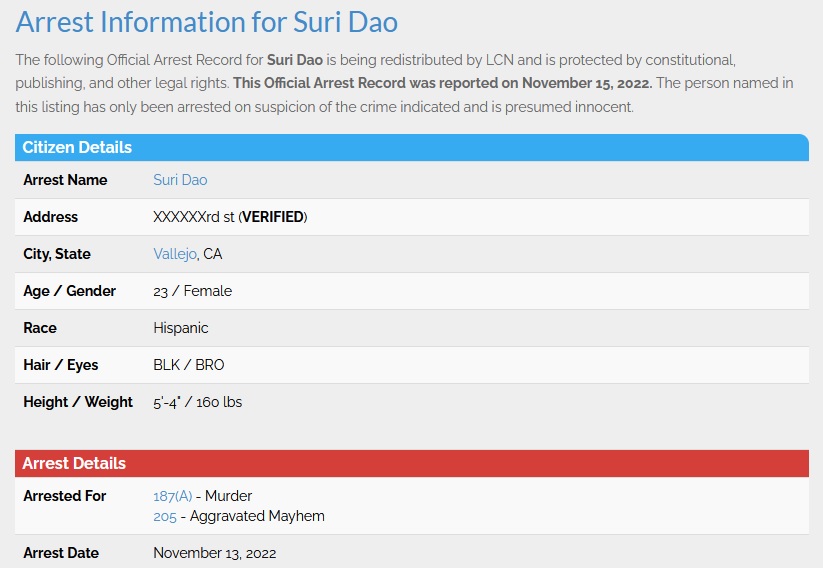Click the VERIFIED address text
Image resolution: width=823 pixels, height=568 pixels.
(x=273, y=217)
